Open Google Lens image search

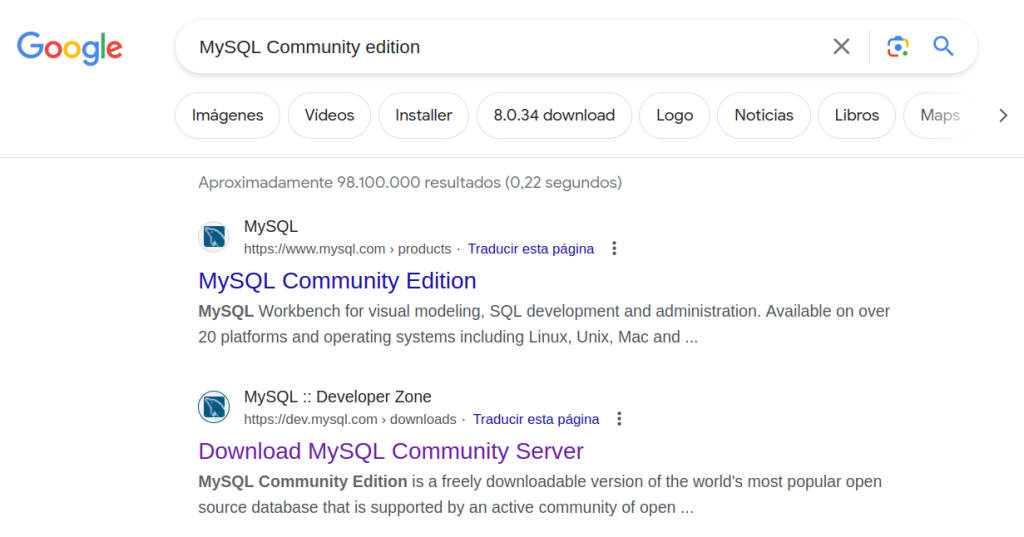897,47
